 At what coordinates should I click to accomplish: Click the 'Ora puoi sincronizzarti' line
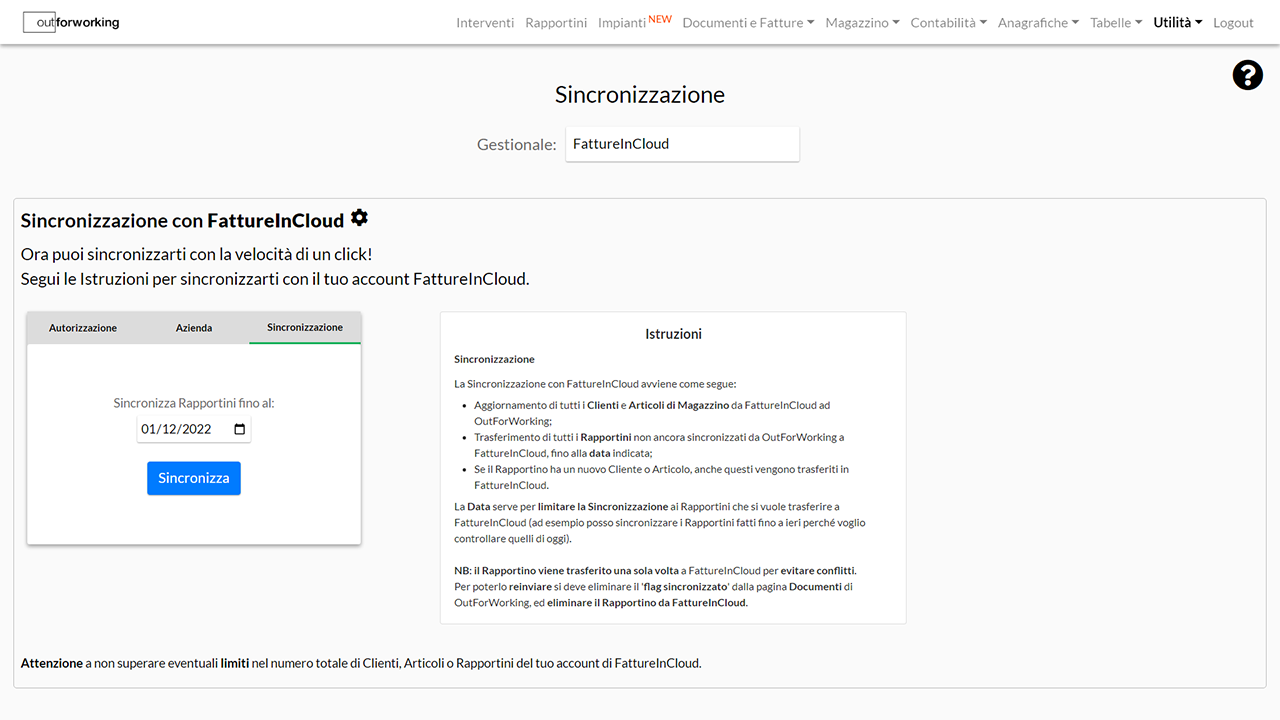[197, 254]
